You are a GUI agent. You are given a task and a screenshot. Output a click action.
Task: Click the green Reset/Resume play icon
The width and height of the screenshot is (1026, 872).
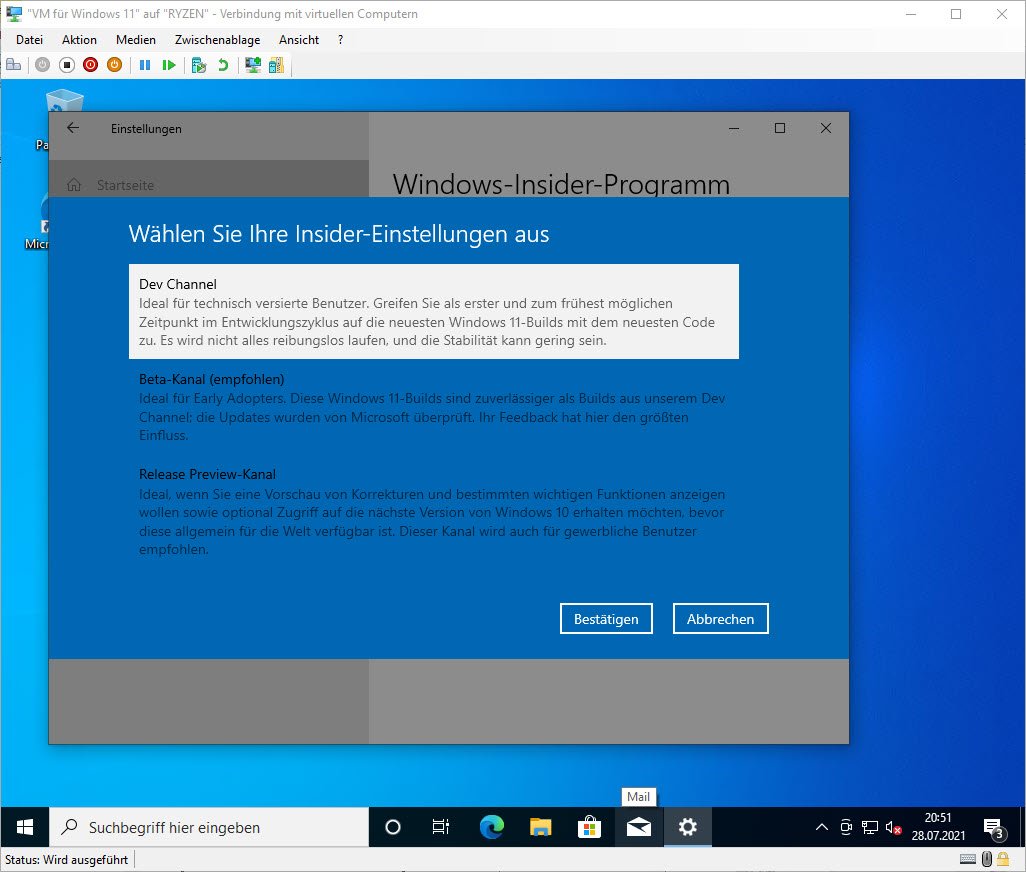tap(169, 65)
